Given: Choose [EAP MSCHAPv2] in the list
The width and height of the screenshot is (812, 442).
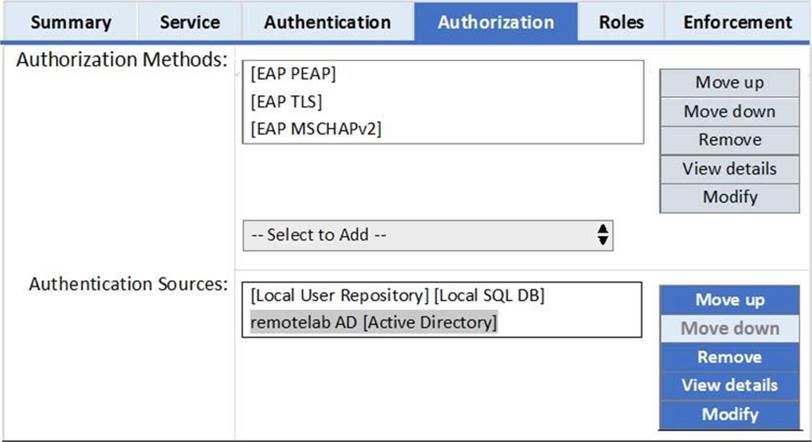Looking at the screenshot, I should pyautogui.click(x=316, y=128).
